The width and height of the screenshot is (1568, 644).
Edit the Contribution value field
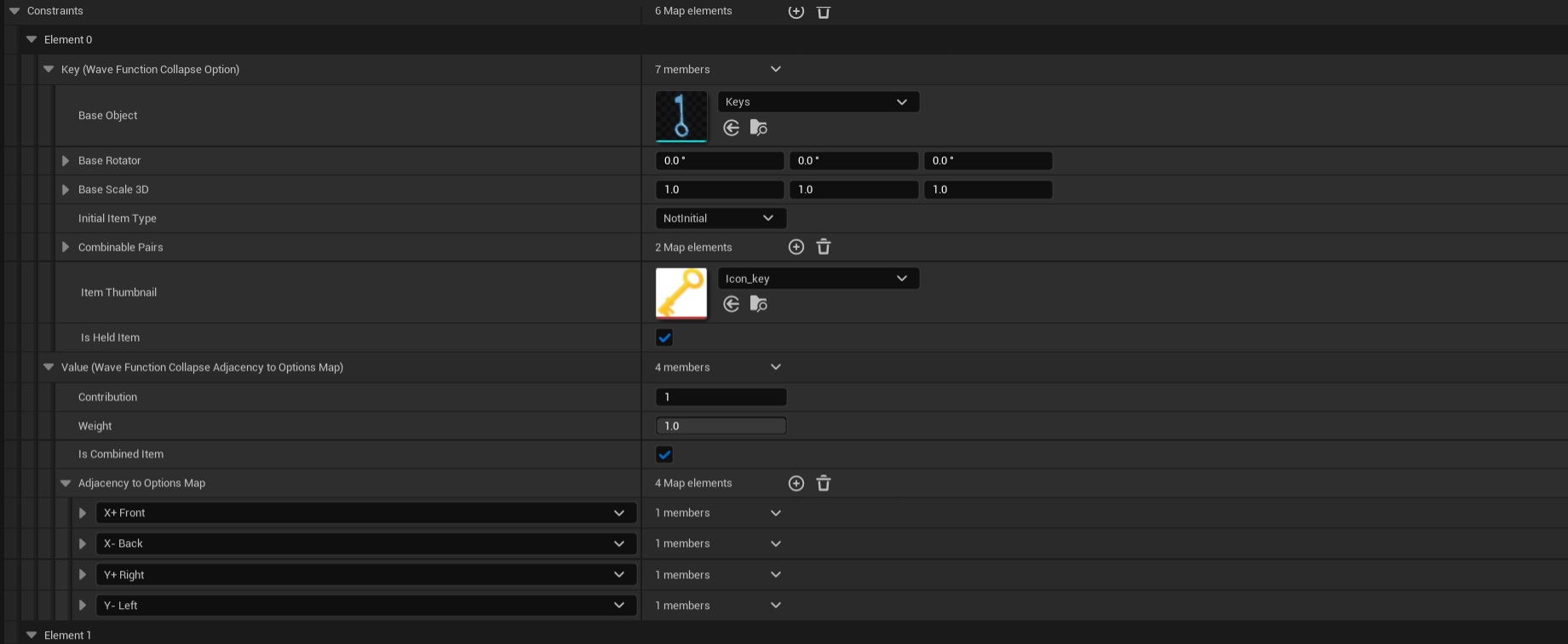tap(721, 397)
